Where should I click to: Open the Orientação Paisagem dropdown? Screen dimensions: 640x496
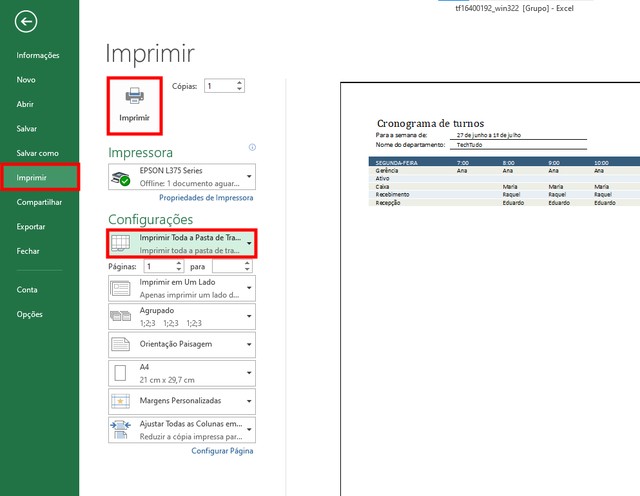click(182, 345)
